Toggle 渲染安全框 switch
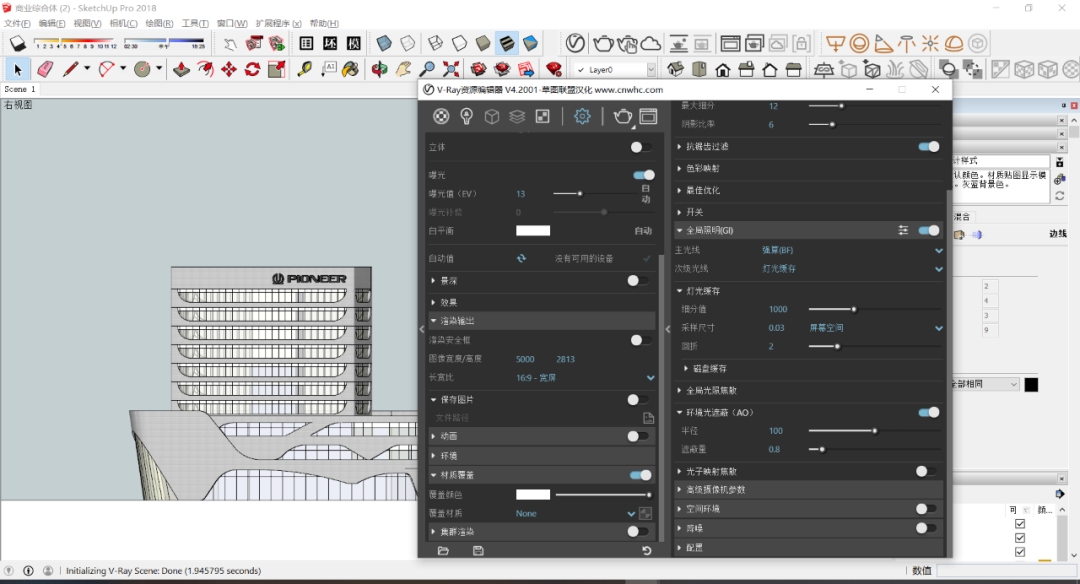Viewport: 1080px width, 584px height. [641, 340]
